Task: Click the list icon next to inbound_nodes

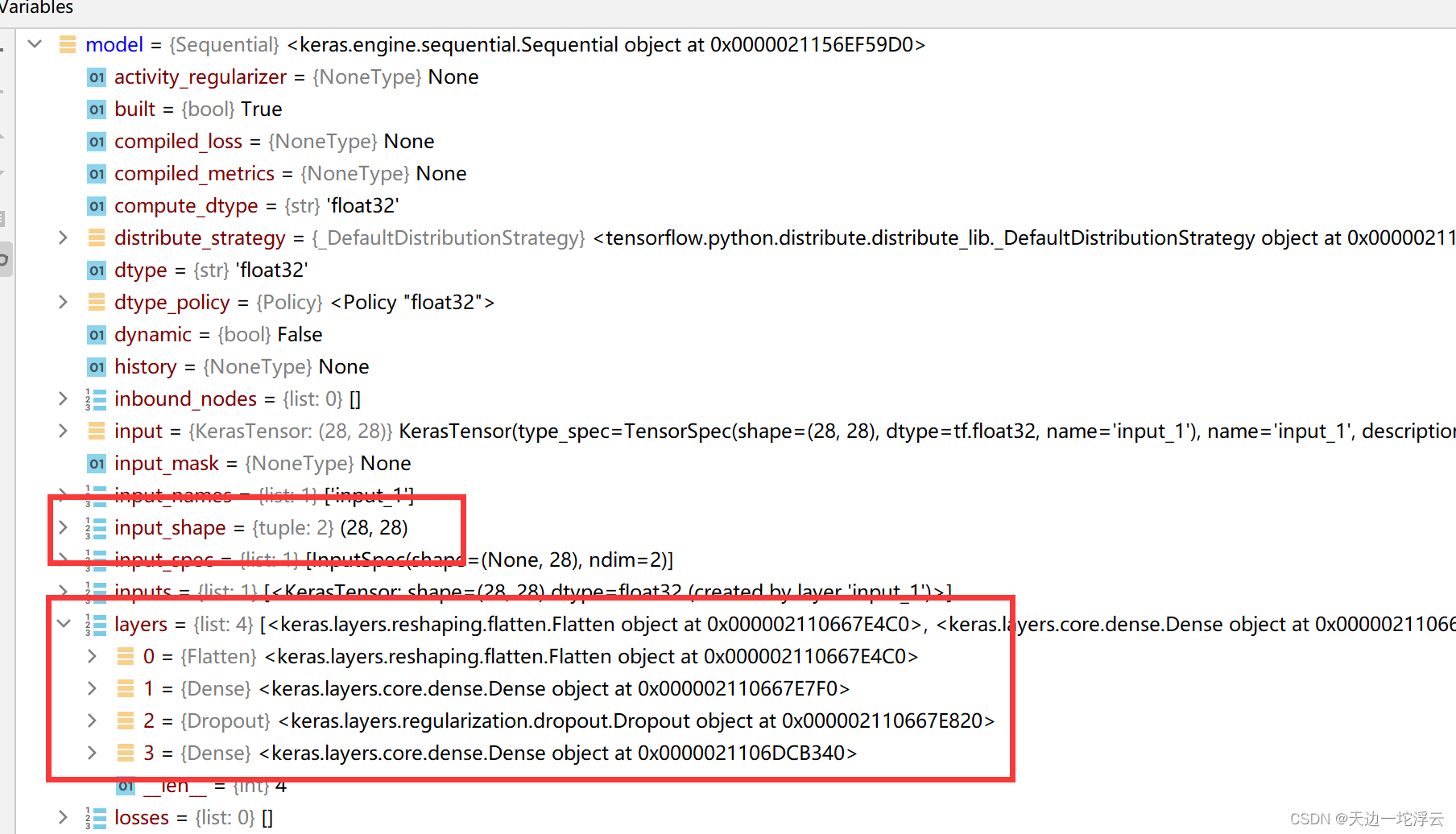Action: click(x=96, y=398)
